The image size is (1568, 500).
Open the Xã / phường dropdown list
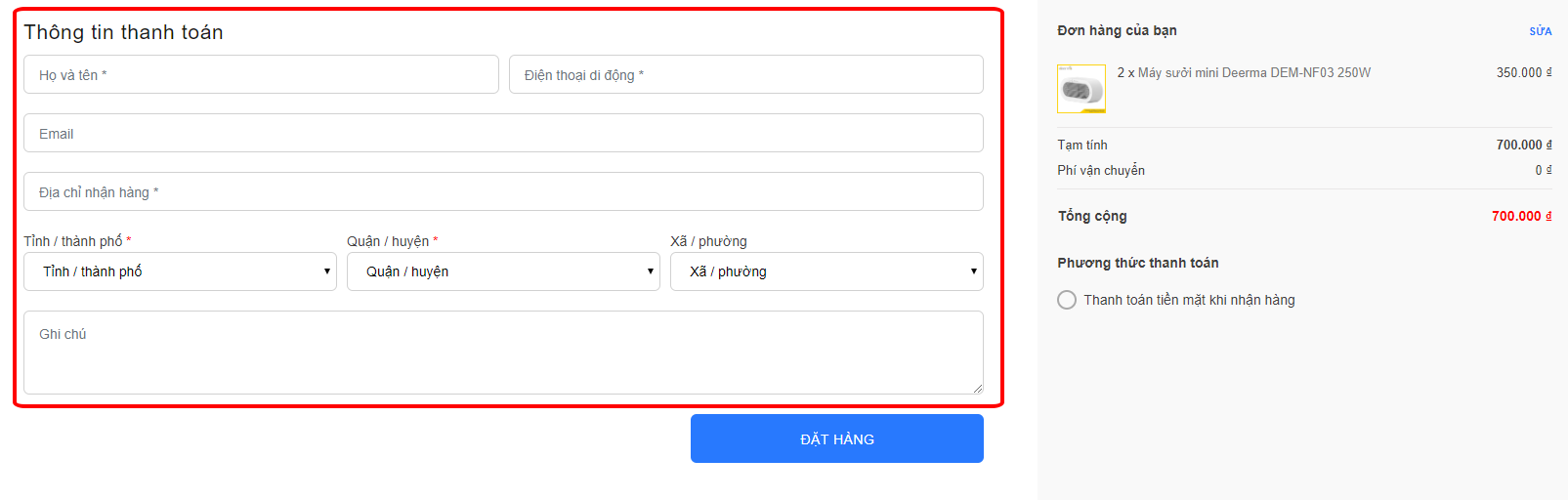point(826,271)
